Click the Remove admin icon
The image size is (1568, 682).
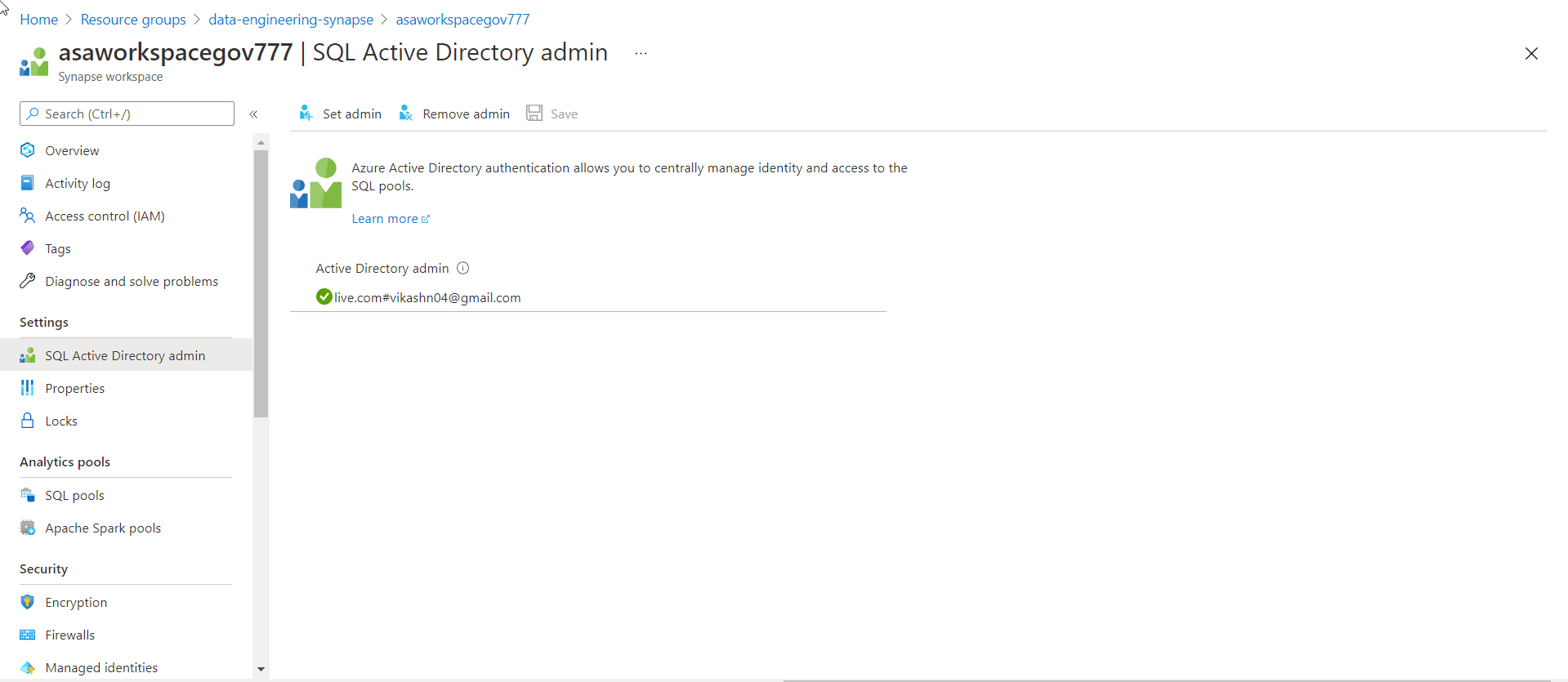(x=405, y=114)
